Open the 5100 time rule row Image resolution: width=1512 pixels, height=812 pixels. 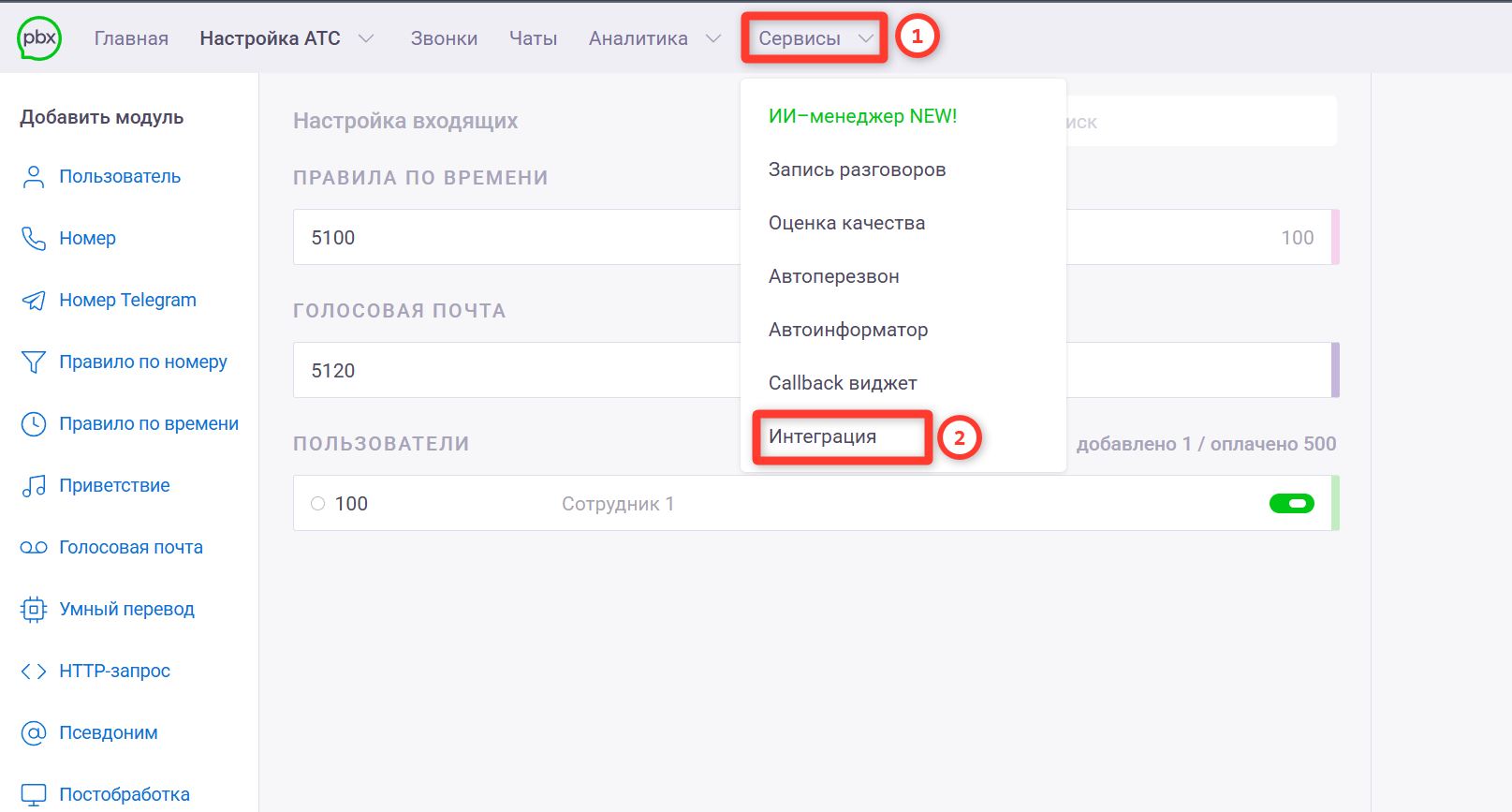pos(515,238)
